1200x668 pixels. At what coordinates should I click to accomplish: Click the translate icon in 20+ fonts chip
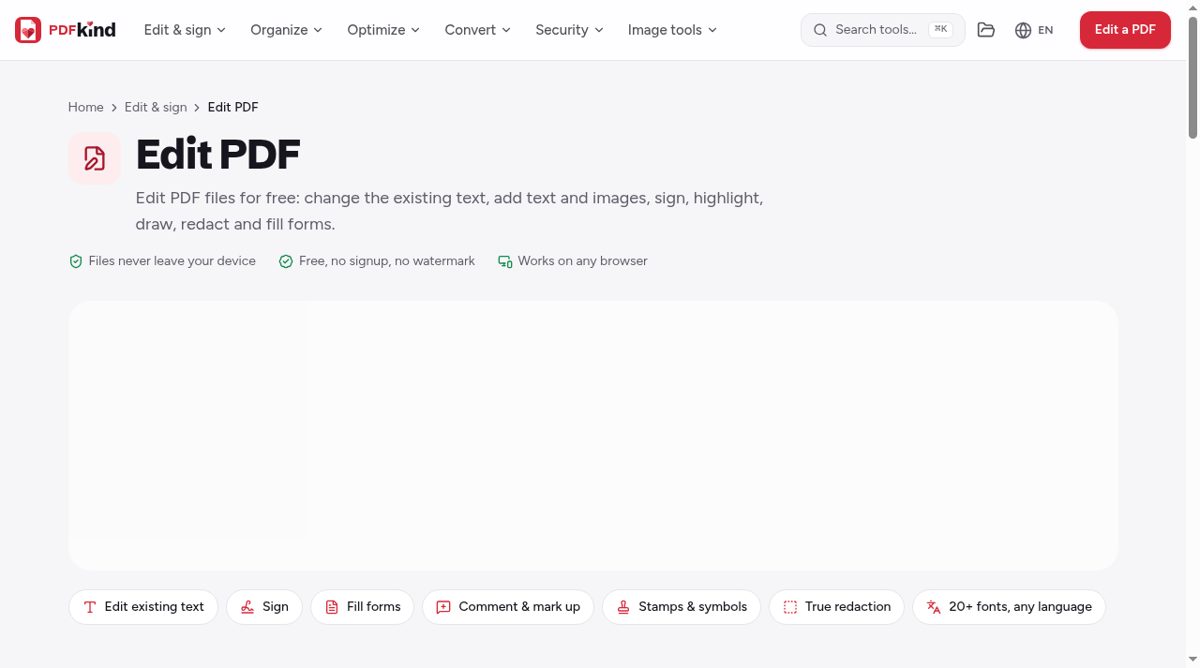tap(934, 607)
